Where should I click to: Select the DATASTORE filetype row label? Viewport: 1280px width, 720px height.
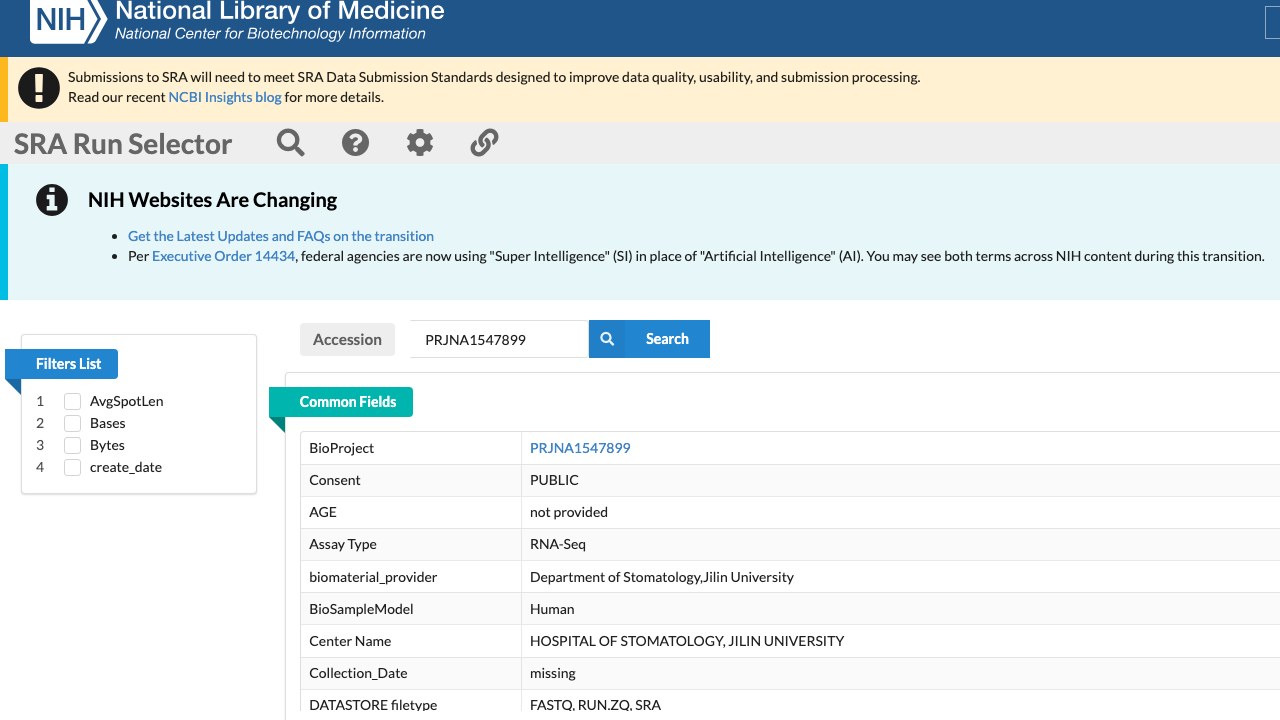coord(373,705)
